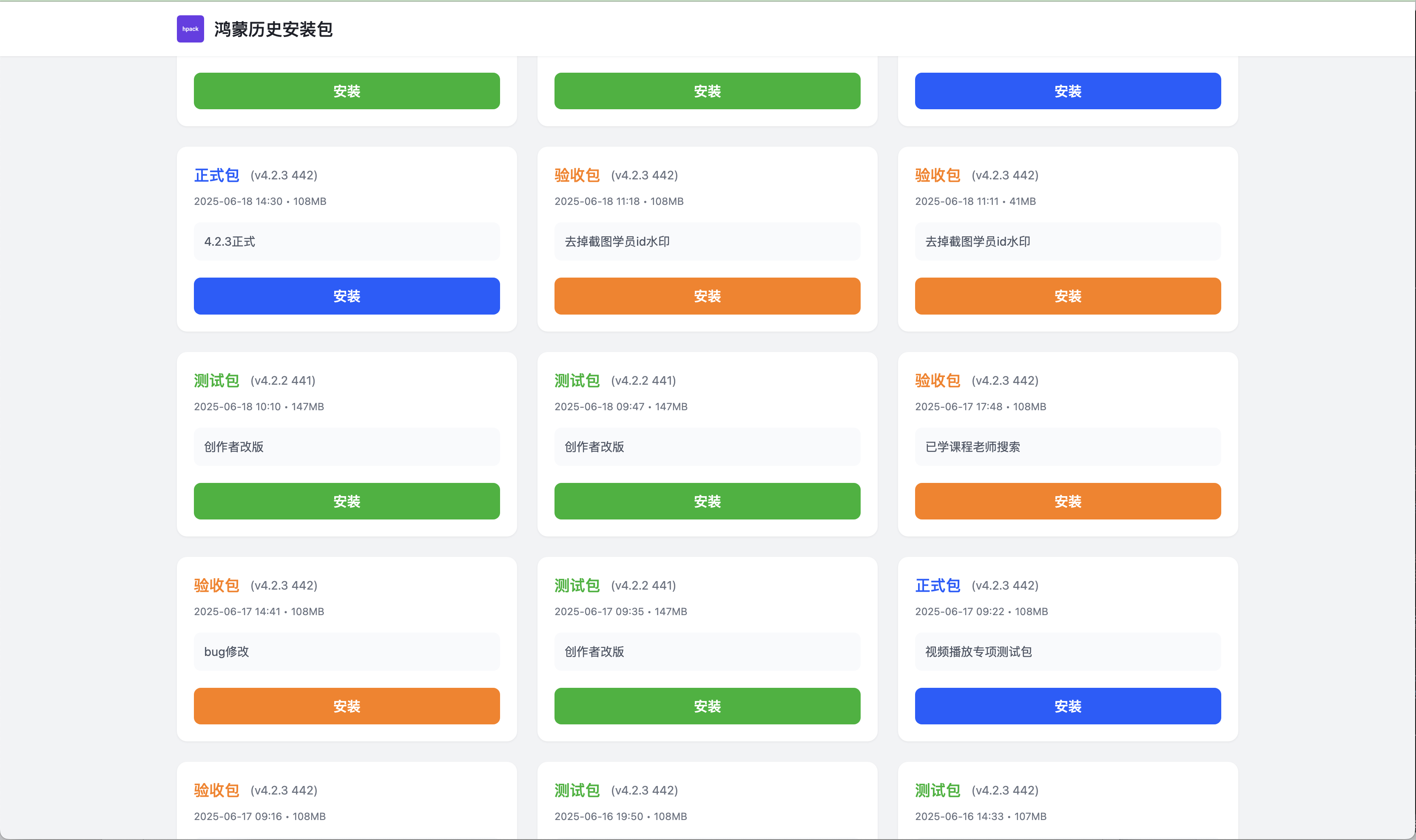Click the 鸿蒙历史安装包 page title
Screen dimensions: 1416x840
(273, 29)
